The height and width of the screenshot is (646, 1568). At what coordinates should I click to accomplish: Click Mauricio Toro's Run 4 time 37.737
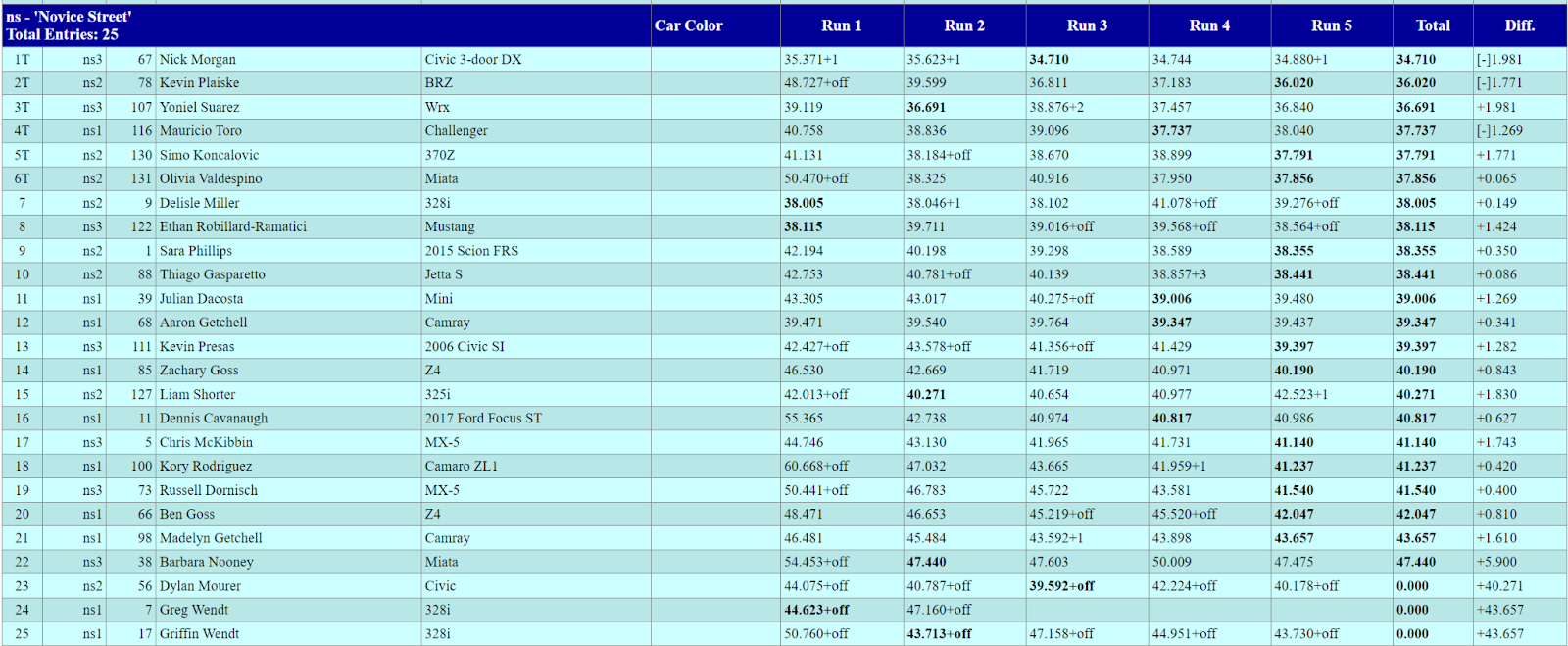(x=1172, y=131)
